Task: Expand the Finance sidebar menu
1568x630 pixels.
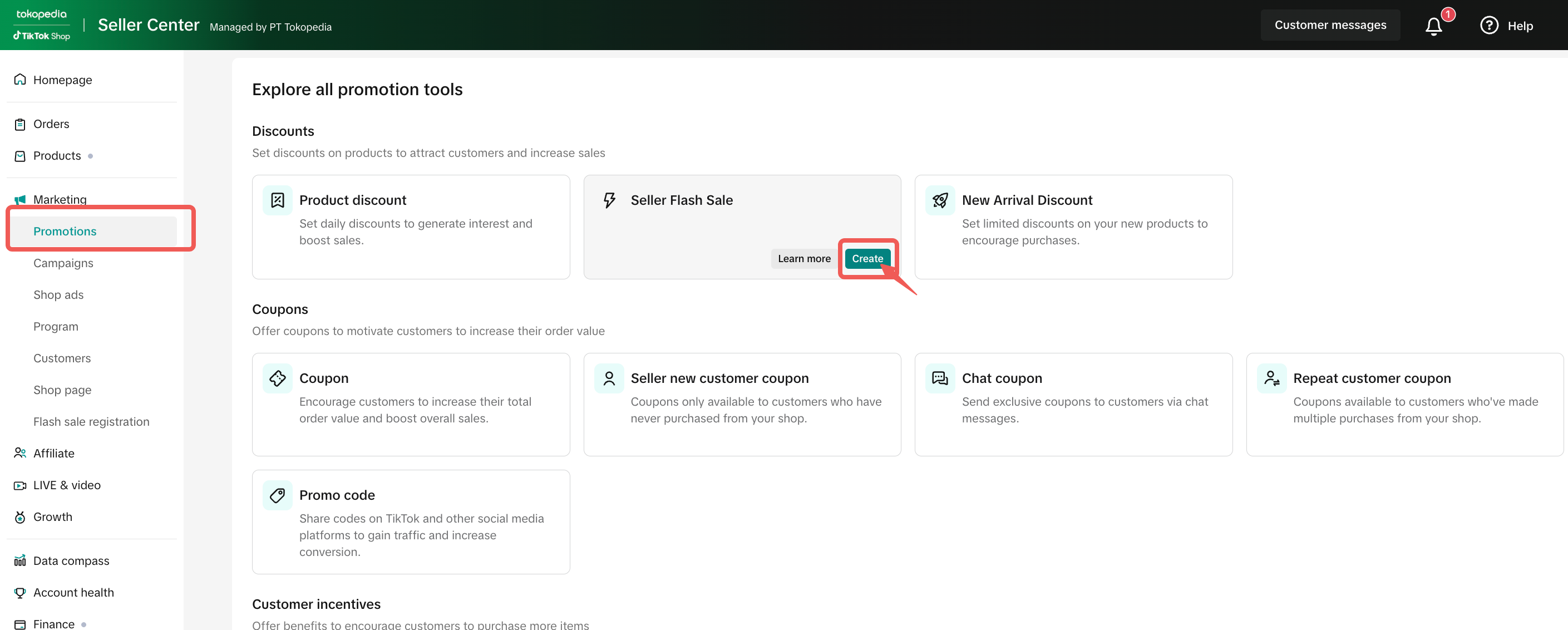Action: pos(53,623)
